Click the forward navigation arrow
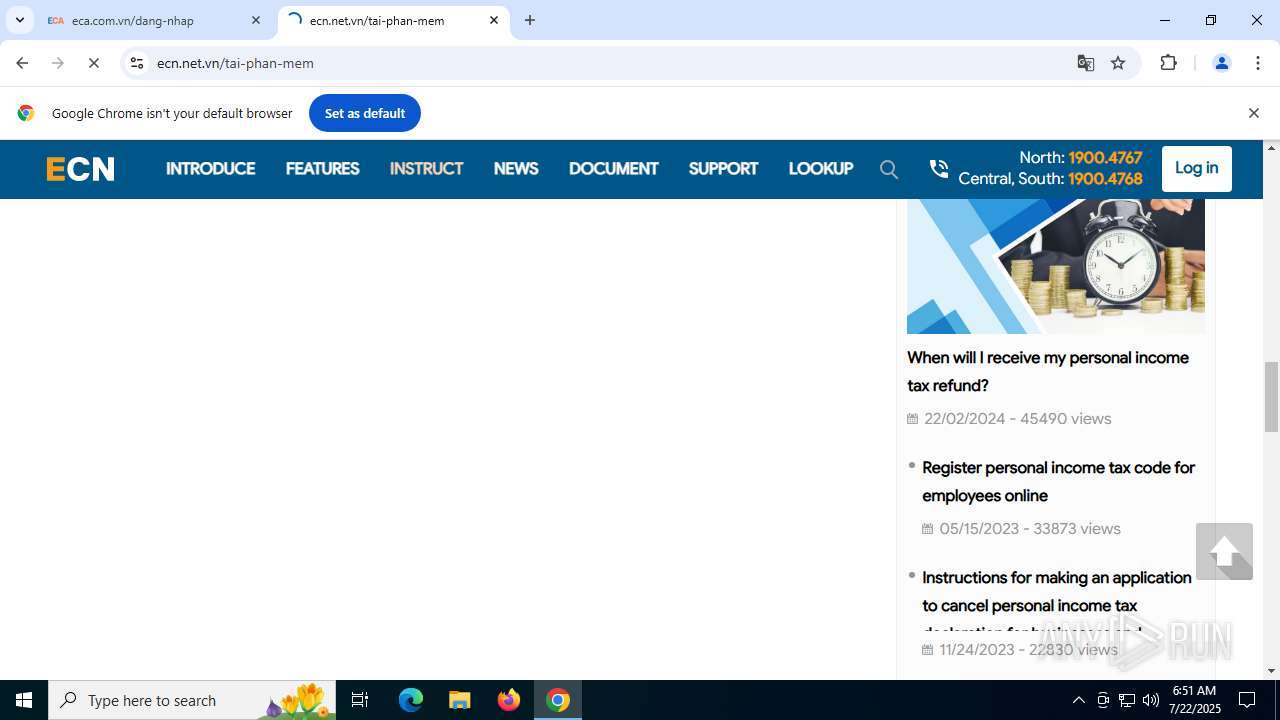1280x720 pixels. click(58, 63)
